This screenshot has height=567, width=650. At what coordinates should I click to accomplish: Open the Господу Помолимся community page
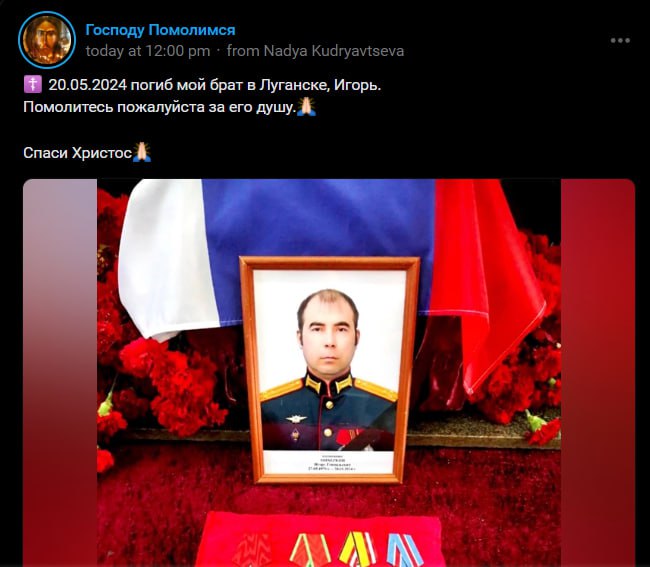click(160, 30)
